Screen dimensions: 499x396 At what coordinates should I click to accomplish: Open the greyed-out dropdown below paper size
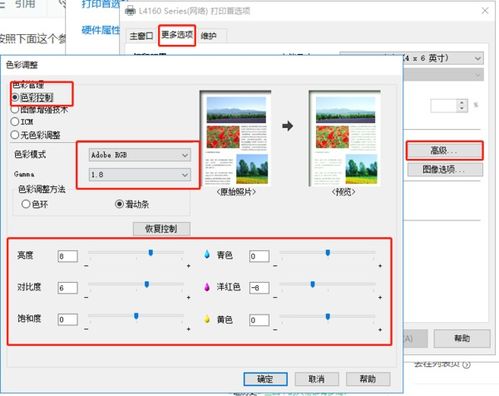pos(443,75)
